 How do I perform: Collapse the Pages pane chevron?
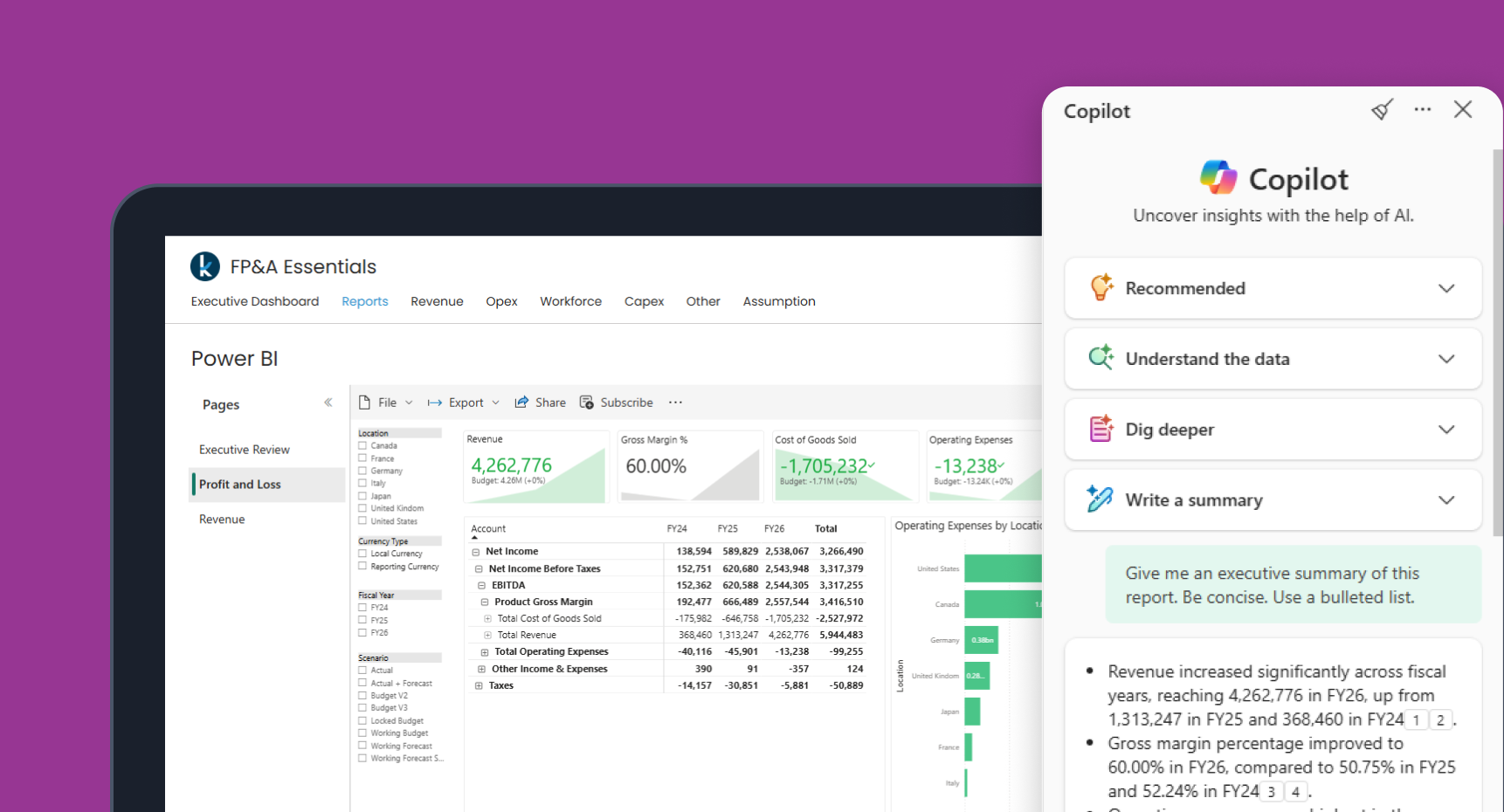click(328, 403)
